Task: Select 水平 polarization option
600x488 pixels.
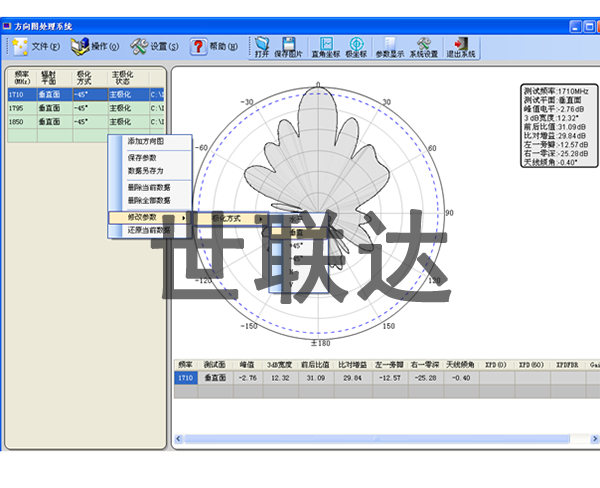Action: (x=298, y=219)
